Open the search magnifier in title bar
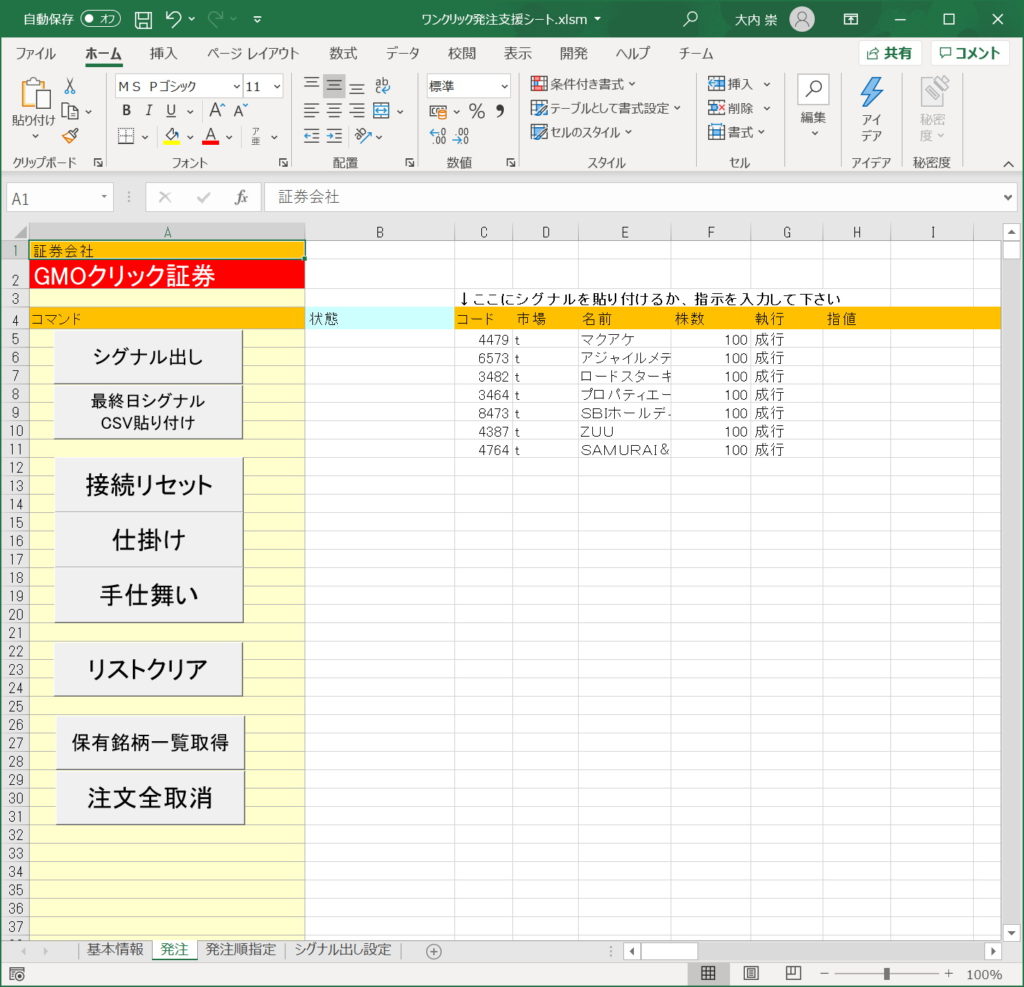This screenshot has width=1024, height=987. pyautogui.click(x=690, y=20)
